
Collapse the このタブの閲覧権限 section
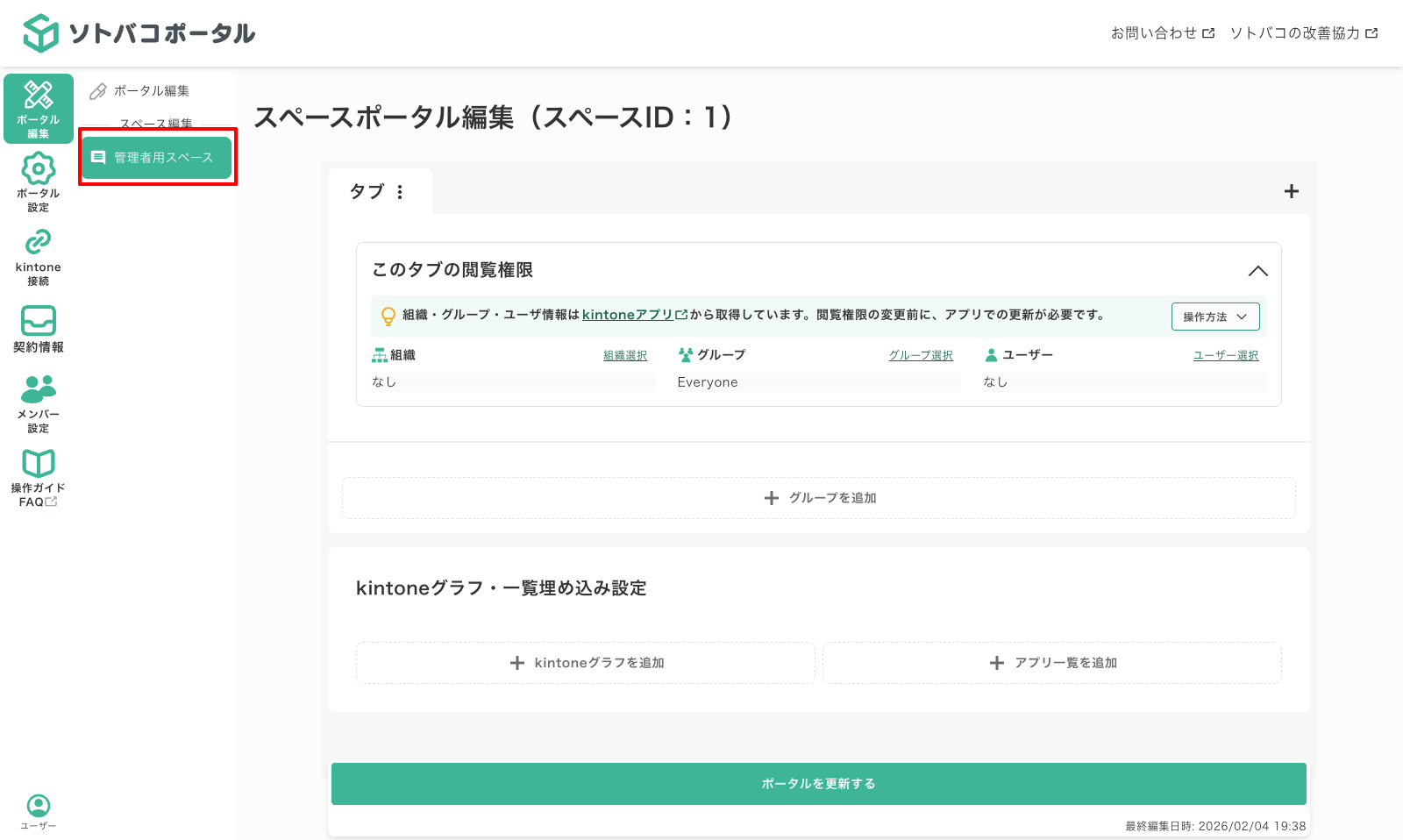pyautogui.click(x=1259, y=271)
